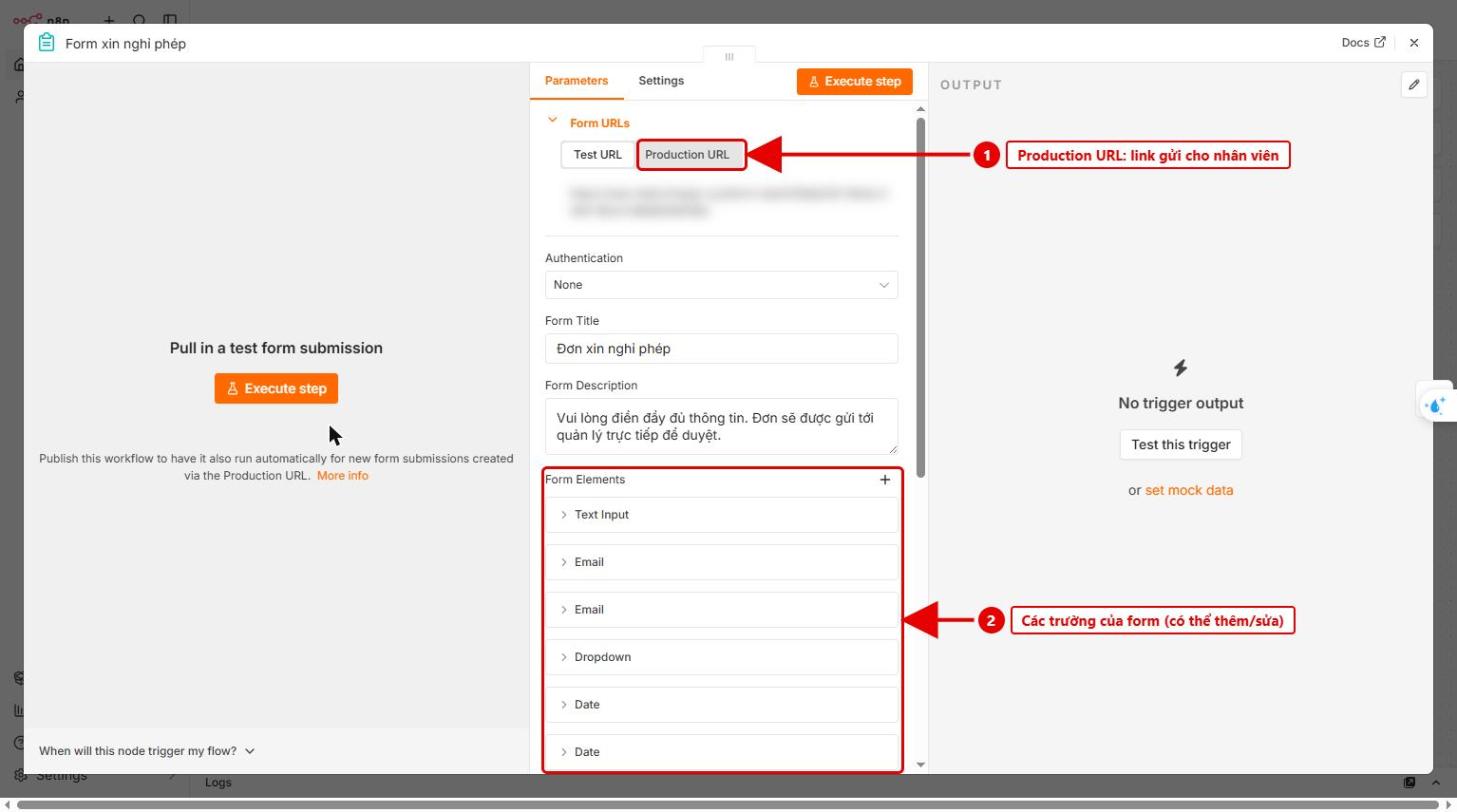The height and width of the screenshot is (812, 1457).
Task: Click the Form xin nghỉ phép title text
Action: point(125,43)
